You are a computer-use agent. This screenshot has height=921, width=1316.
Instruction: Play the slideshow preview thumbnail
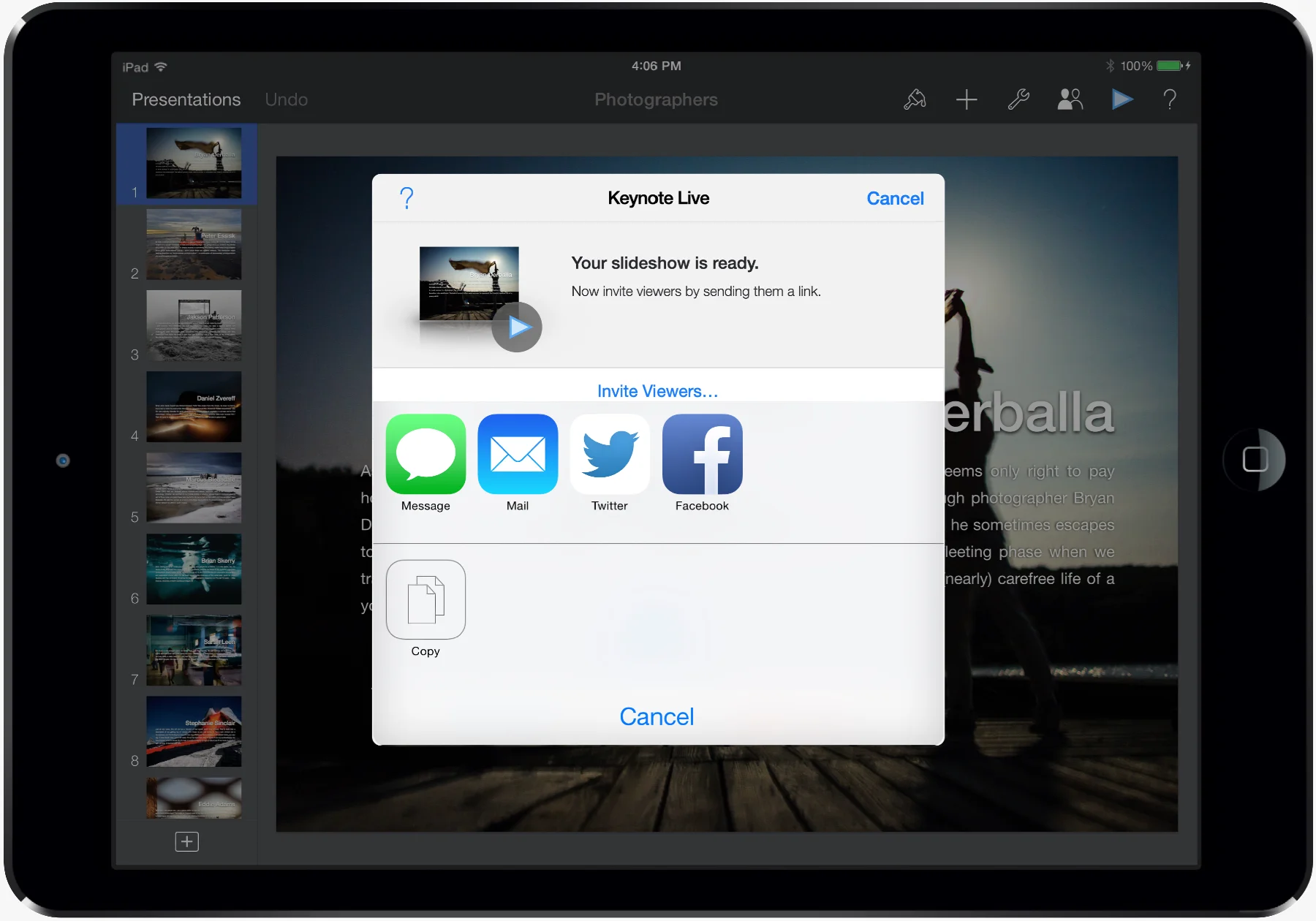(516, 327)
